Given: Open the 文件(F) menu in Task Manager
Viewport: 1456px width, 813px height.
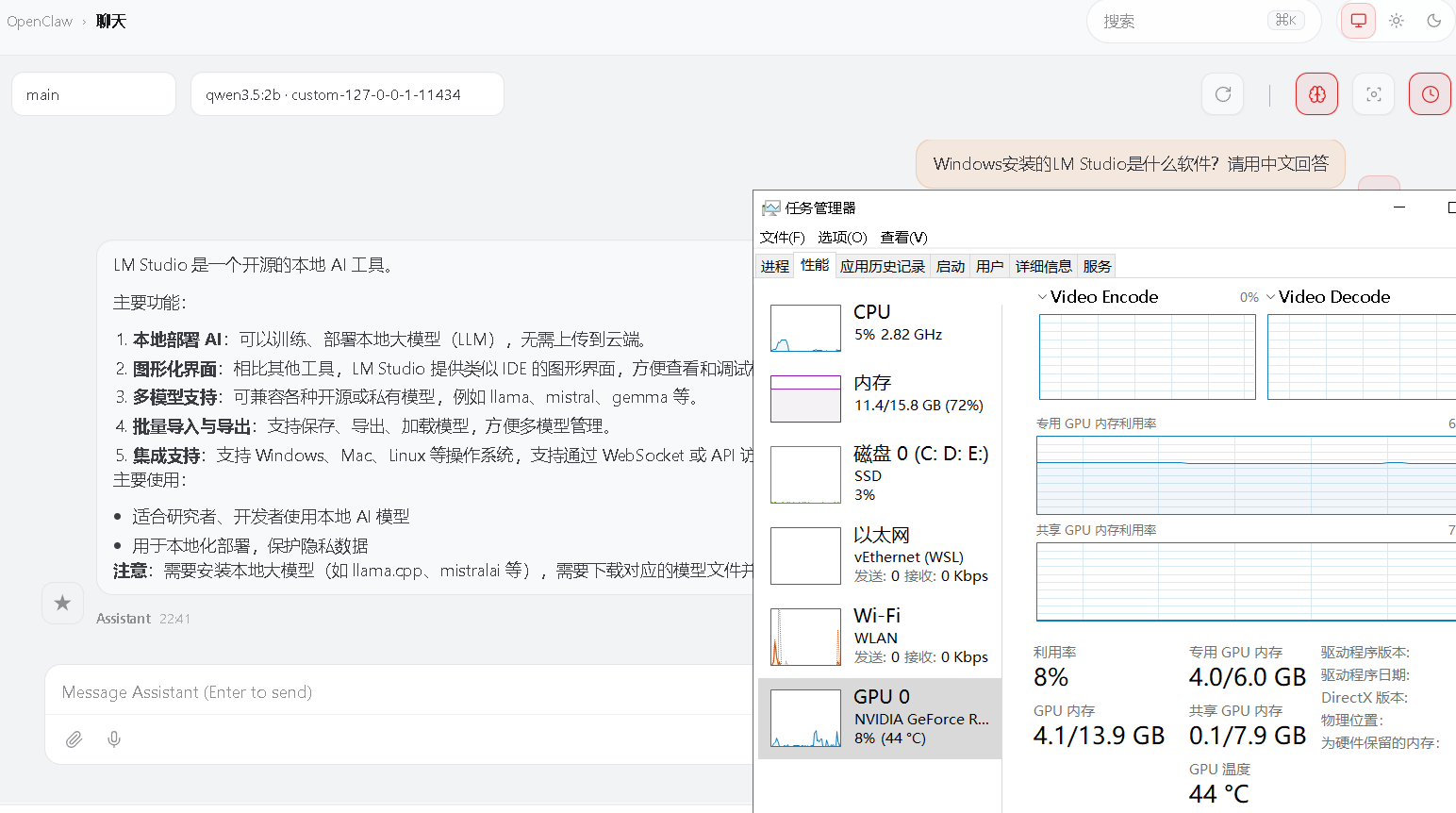Looking at the screenshot, I should pyautogui.click(x=783, y=238).
